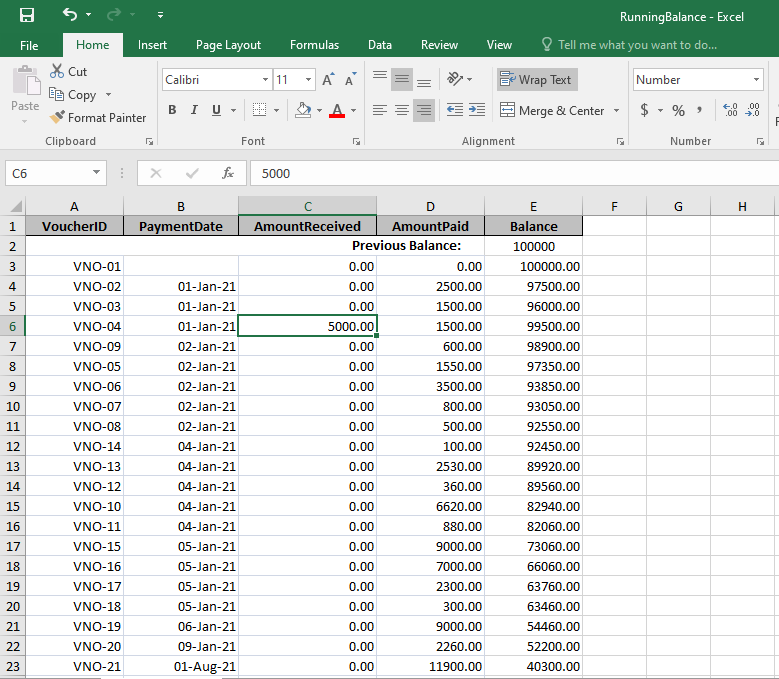Increase font size with the larger A
The height and width of the screenshot is (679, 779).
click(328, 79)
